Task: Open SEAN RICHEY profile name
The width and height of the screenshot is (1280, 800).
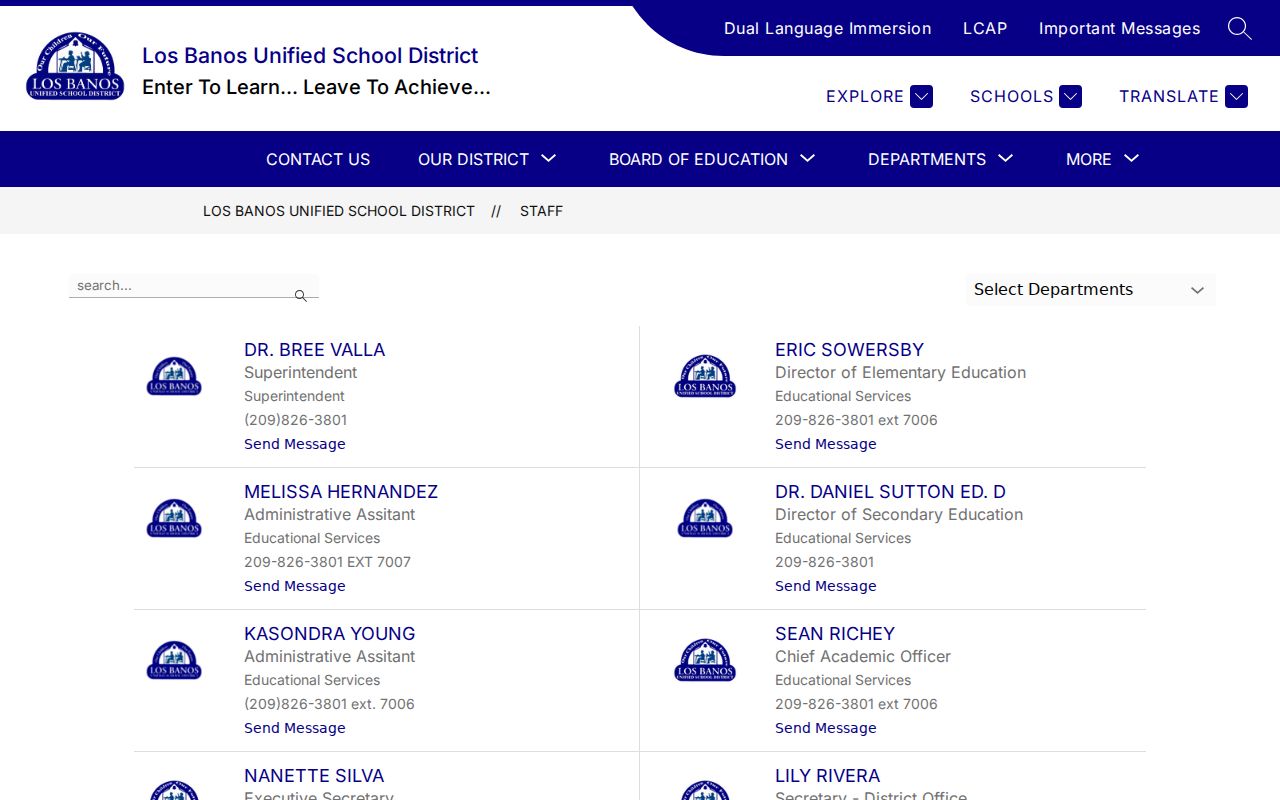Action: tap(835, 634)
